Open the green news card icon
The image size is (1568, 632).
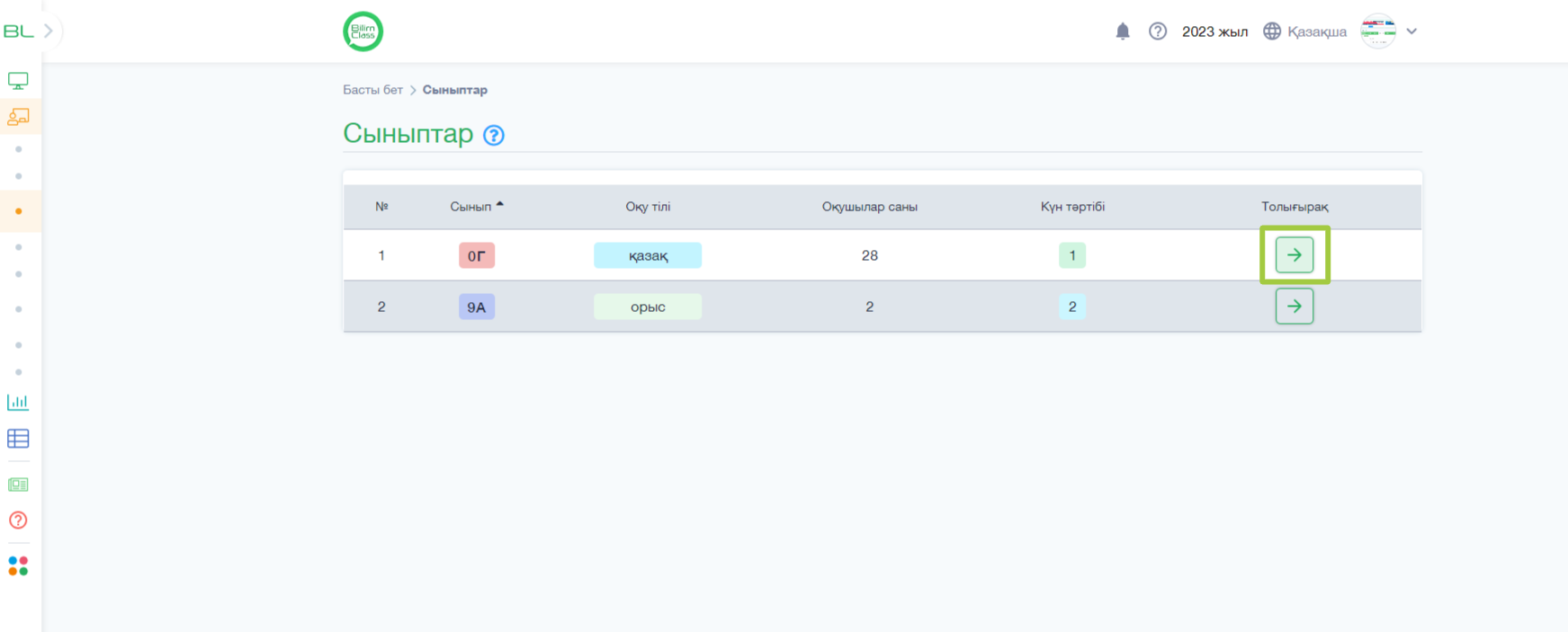[x=18, y=485]
